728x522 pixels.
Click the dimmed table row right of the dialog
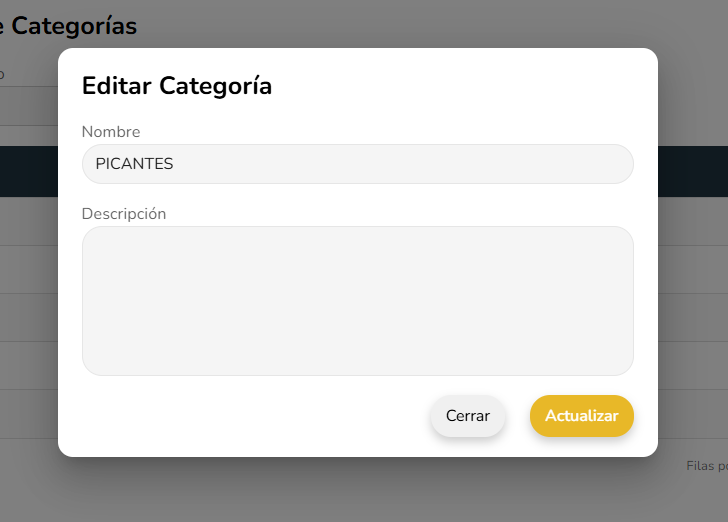pyautogui.click(x=692, y=270)
